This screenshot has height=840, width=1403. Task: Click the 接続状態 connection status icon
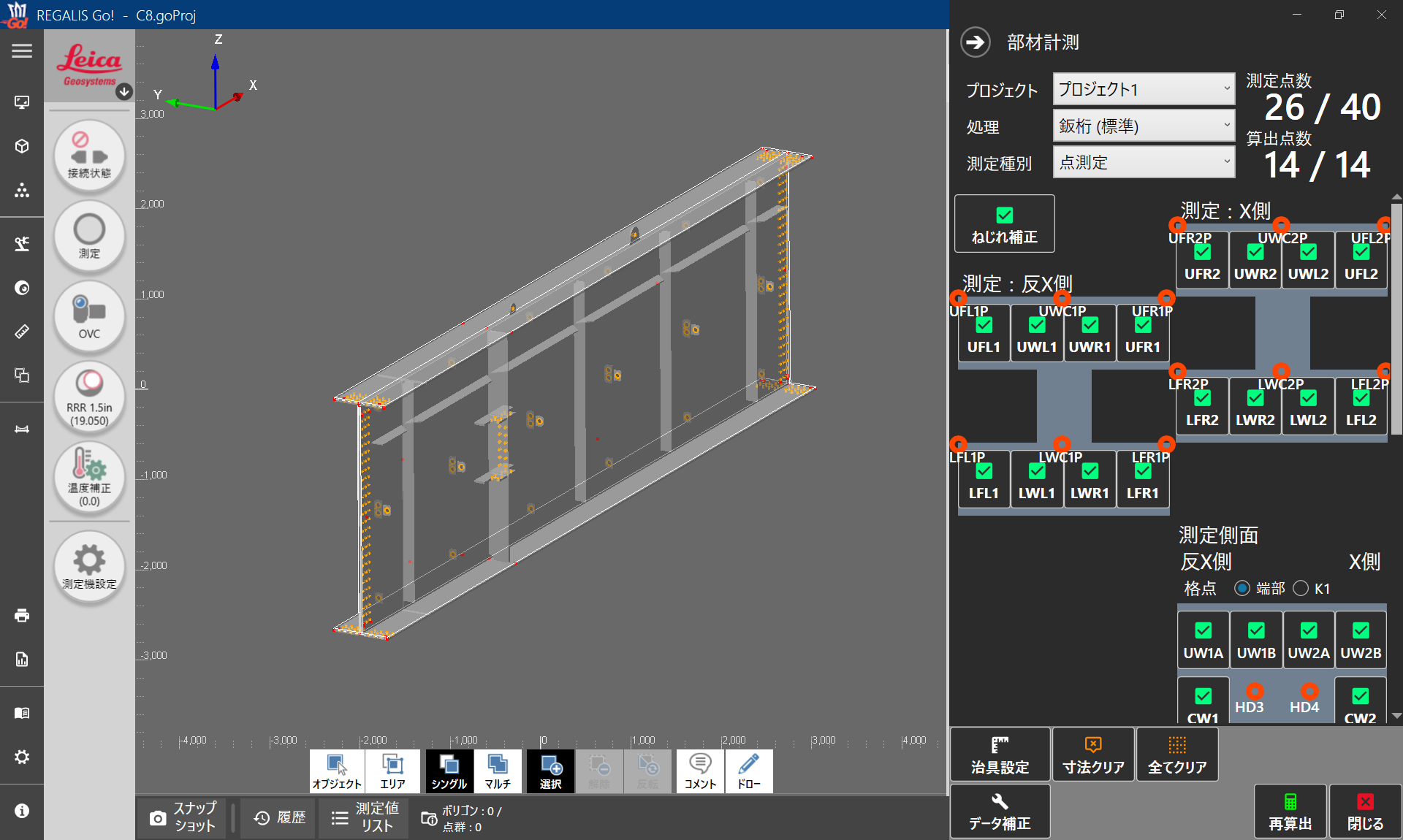tap(89, 156)
